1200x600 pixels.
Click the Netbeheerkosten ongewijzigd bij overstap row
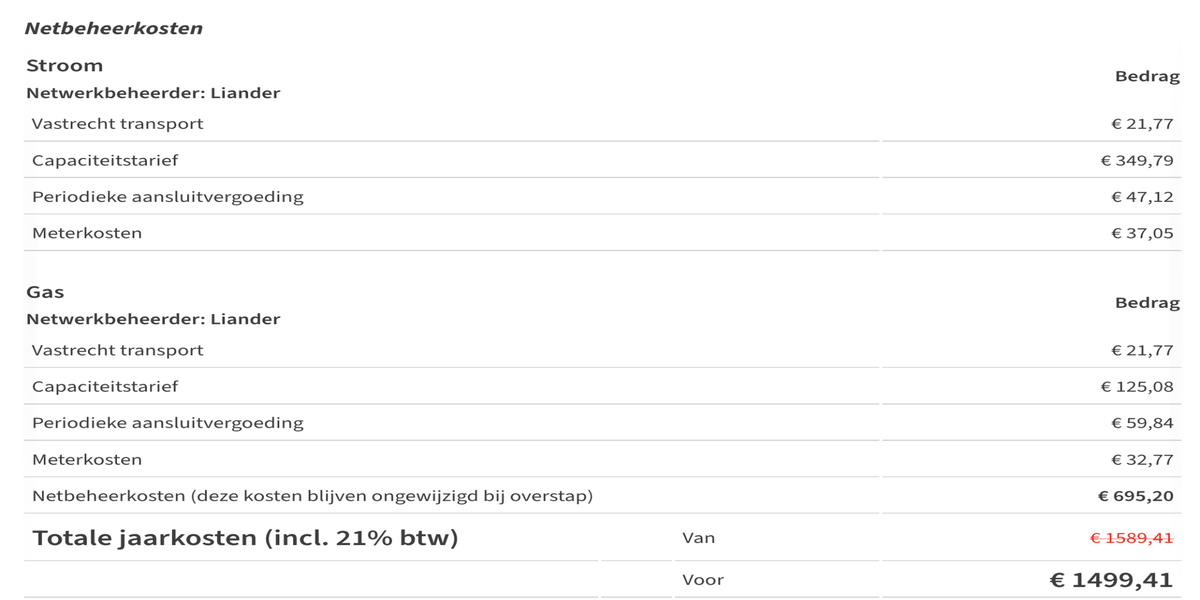click(x=312, y=496)
